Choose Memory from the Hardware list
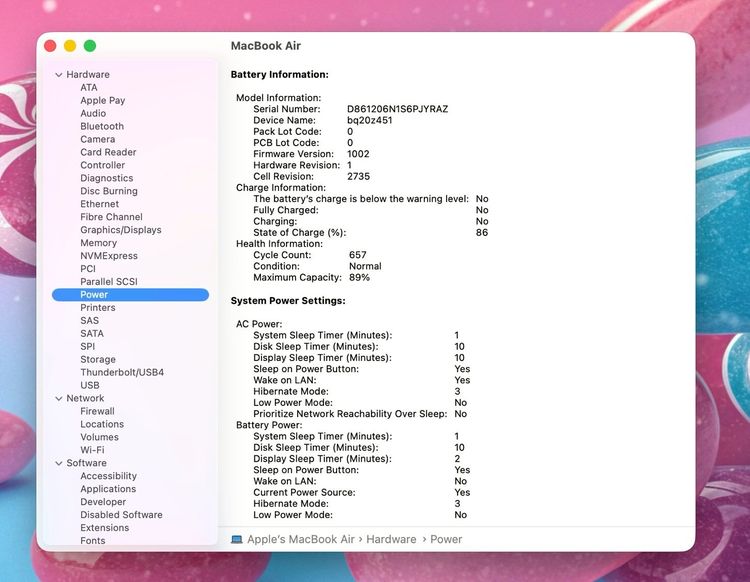Viewport: 750px width, 582px height. click(x=99, y=243)
